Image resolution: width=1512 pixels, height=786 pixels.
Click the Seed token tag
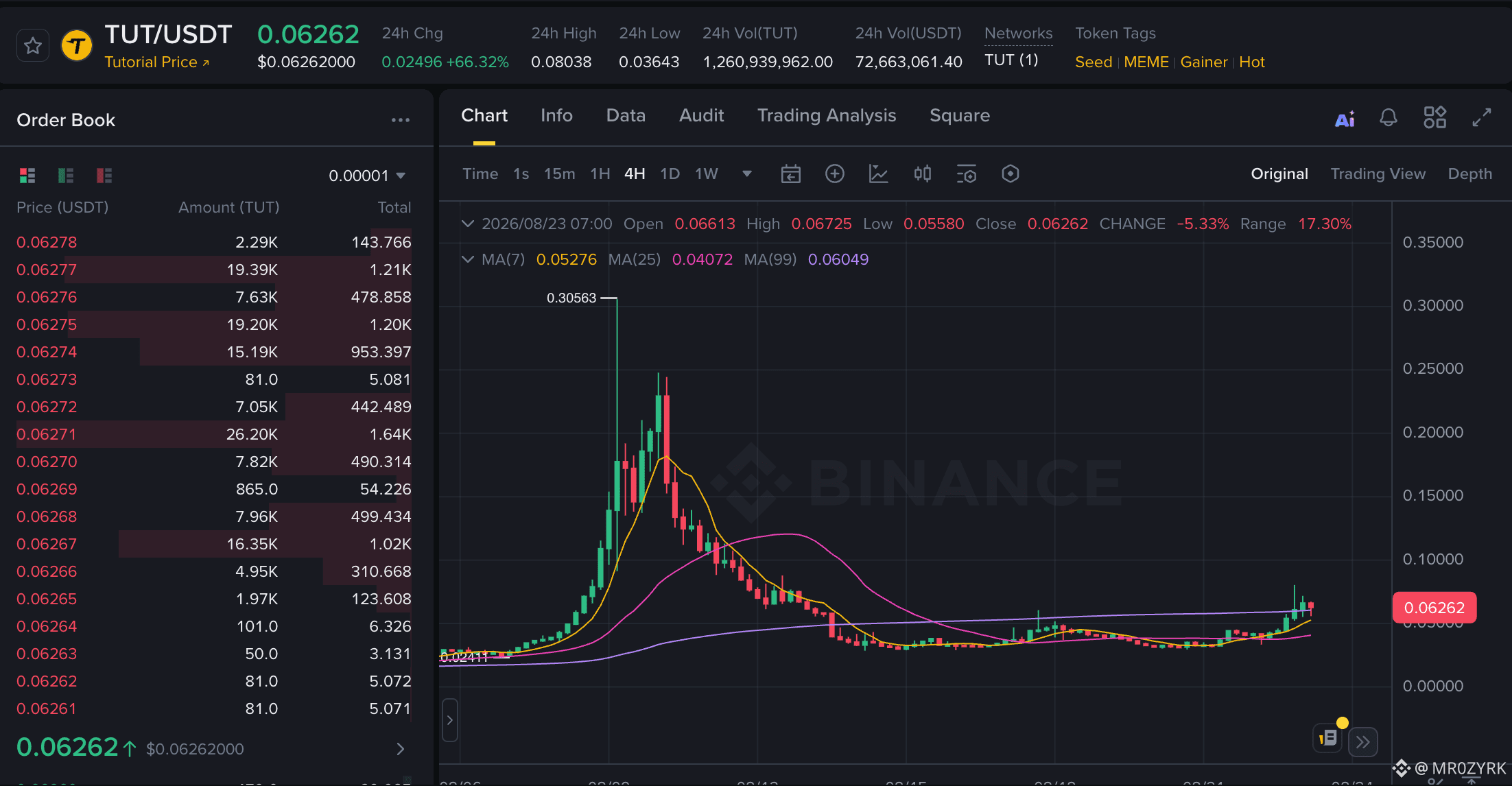[x=1094, y=62]
